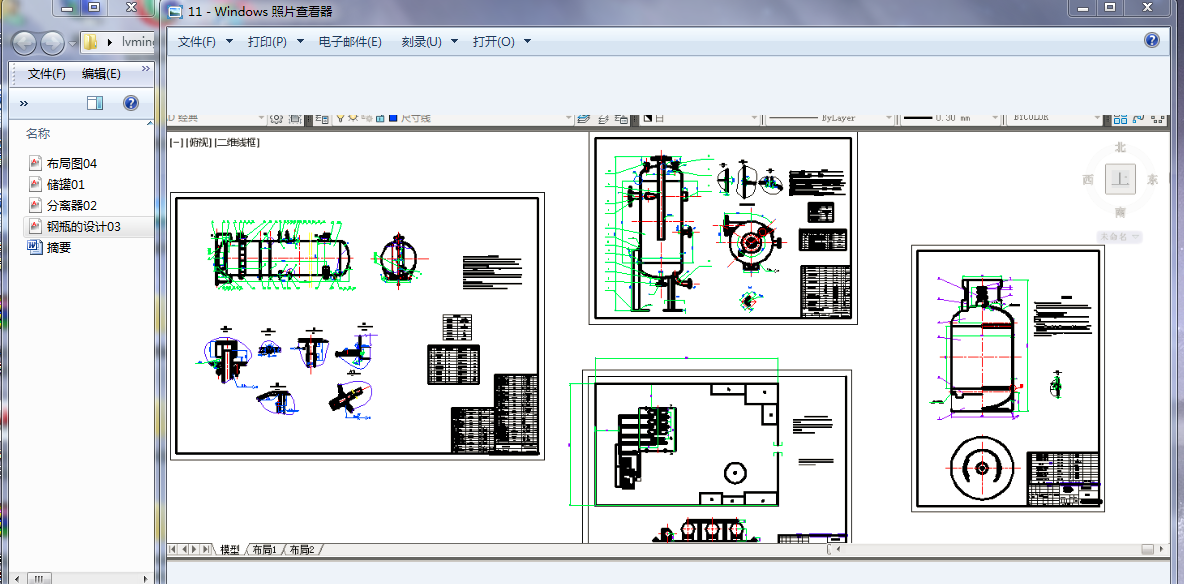Click the workspace settings gear icon

[x=276, y=119]
